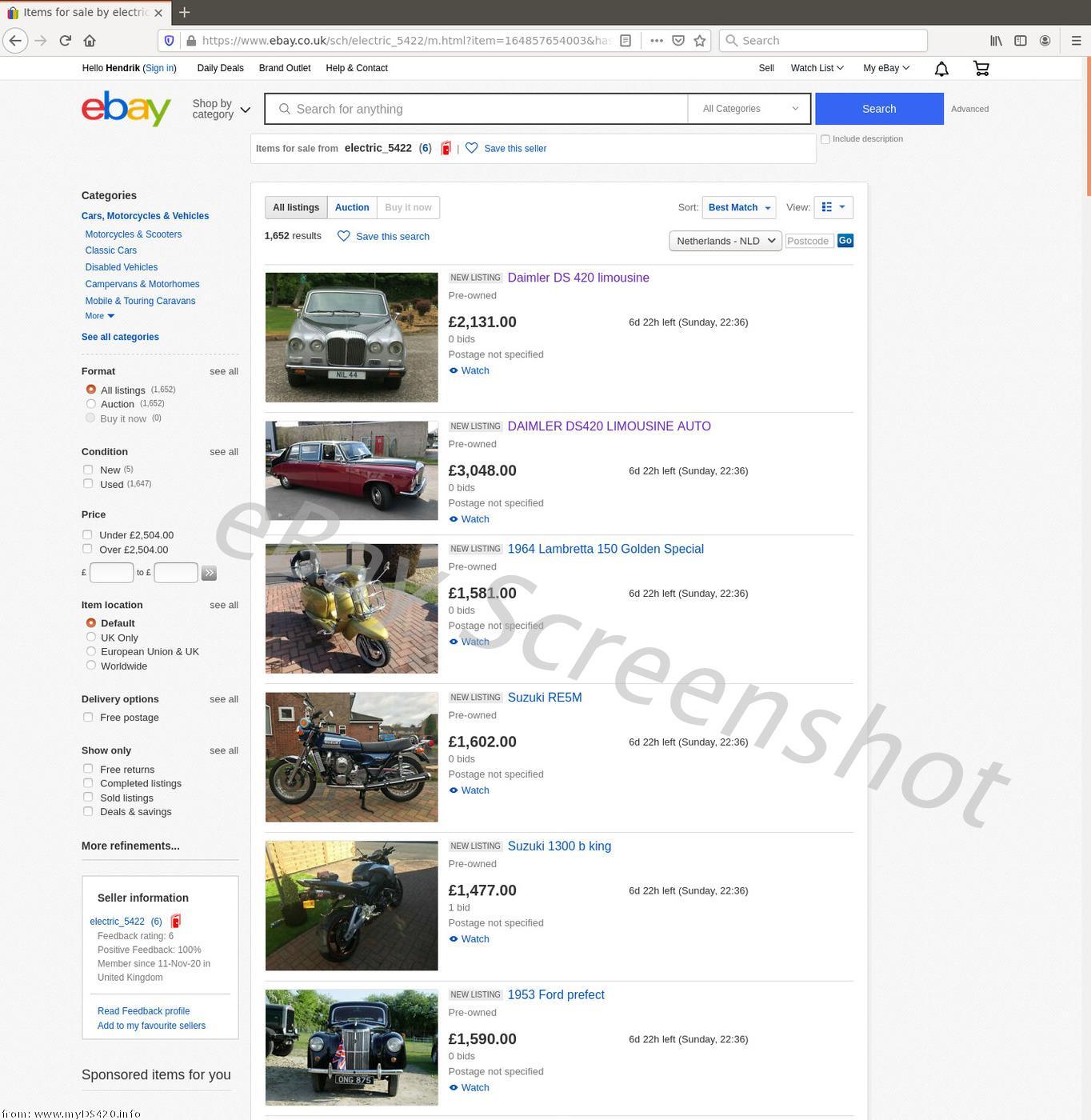Check the Free postage checkbox
The image size is (1091, 1120).
[88, 718]
